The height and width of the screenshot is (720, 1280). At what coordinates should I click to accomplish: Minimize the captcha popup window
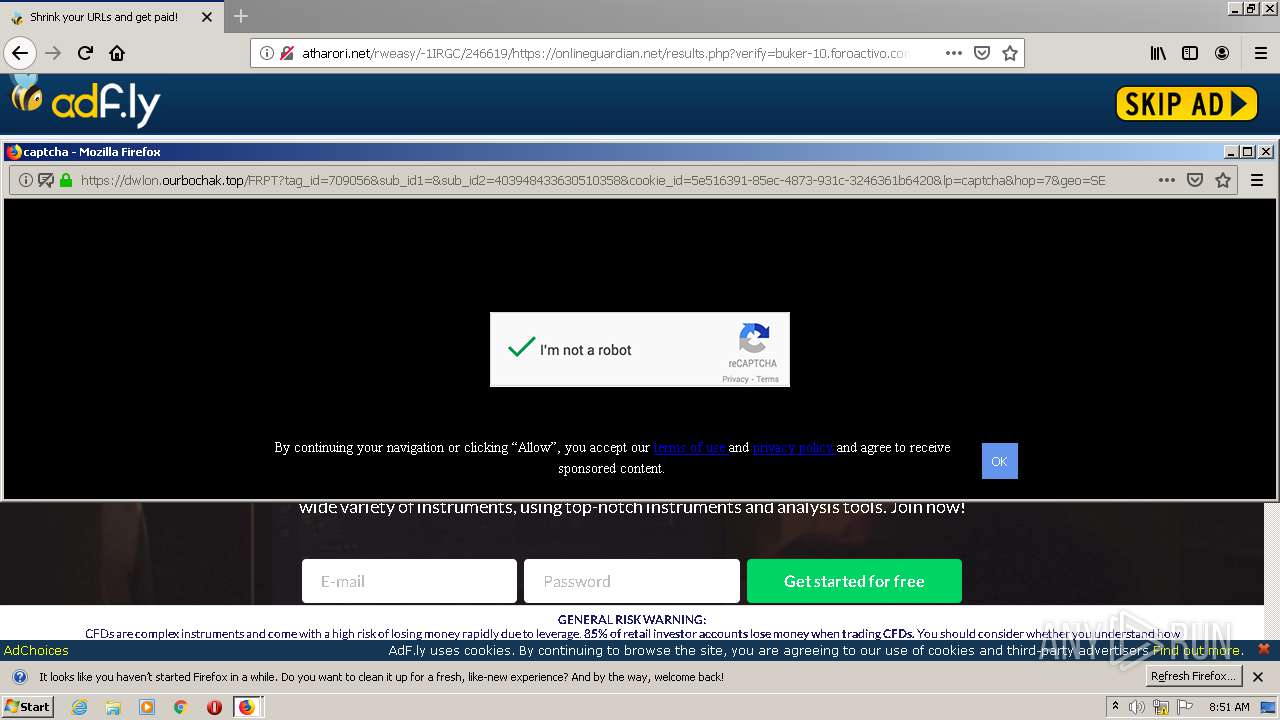(1231, 152)
